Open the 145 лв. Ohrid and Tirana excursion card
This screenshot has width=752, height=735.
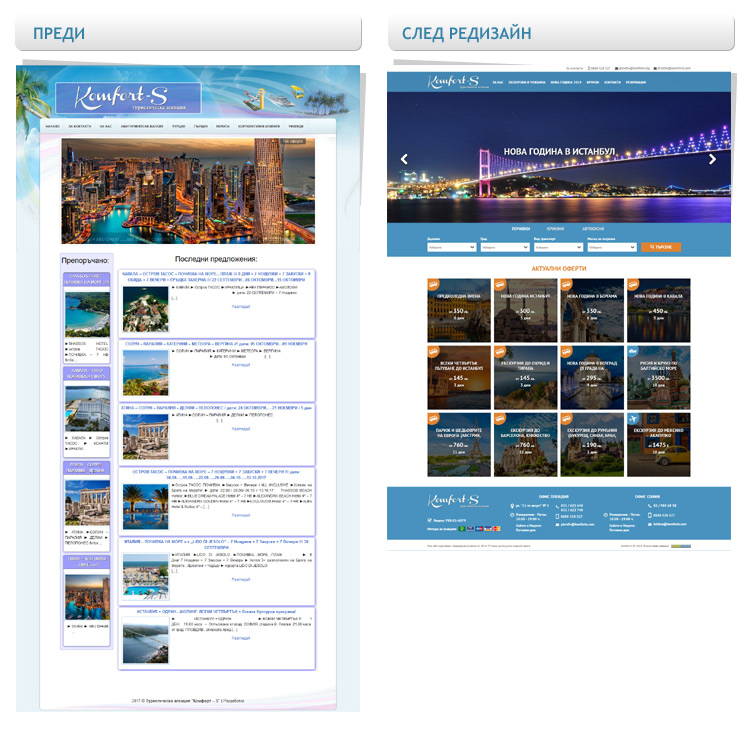[x=526, y=377]
